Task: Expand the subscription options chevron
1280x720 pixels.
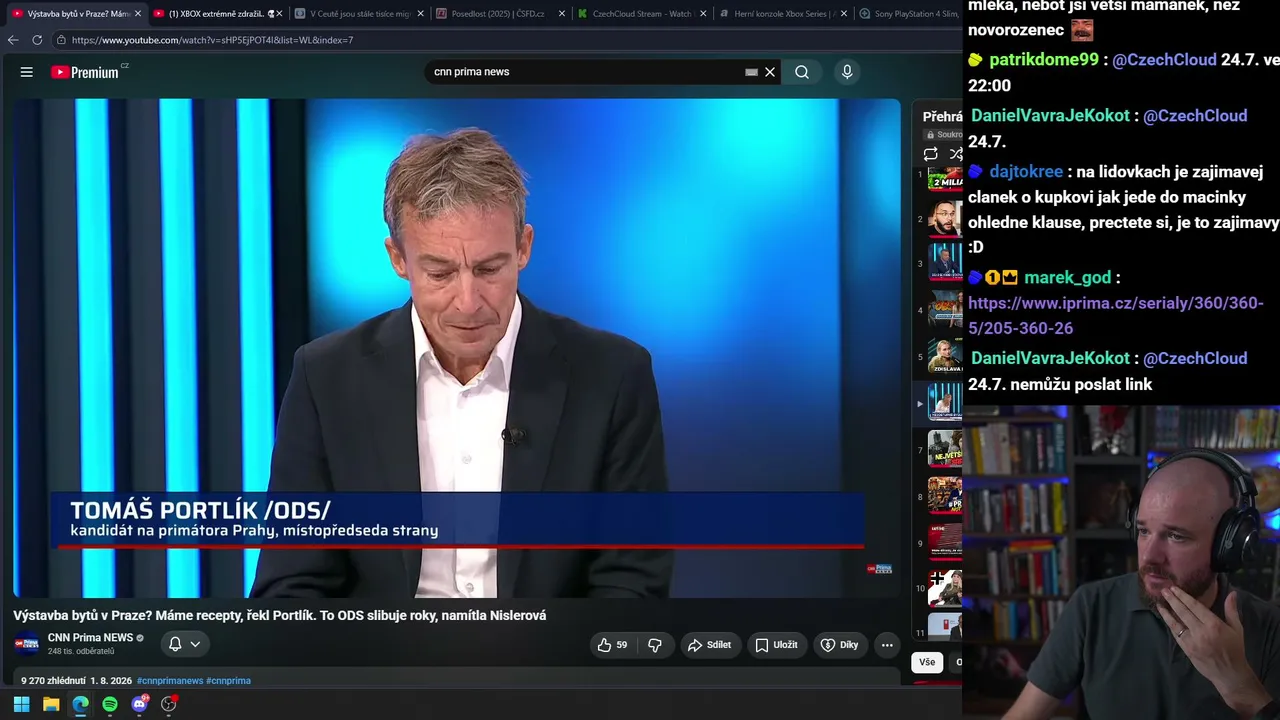Action: pos(195,644)
